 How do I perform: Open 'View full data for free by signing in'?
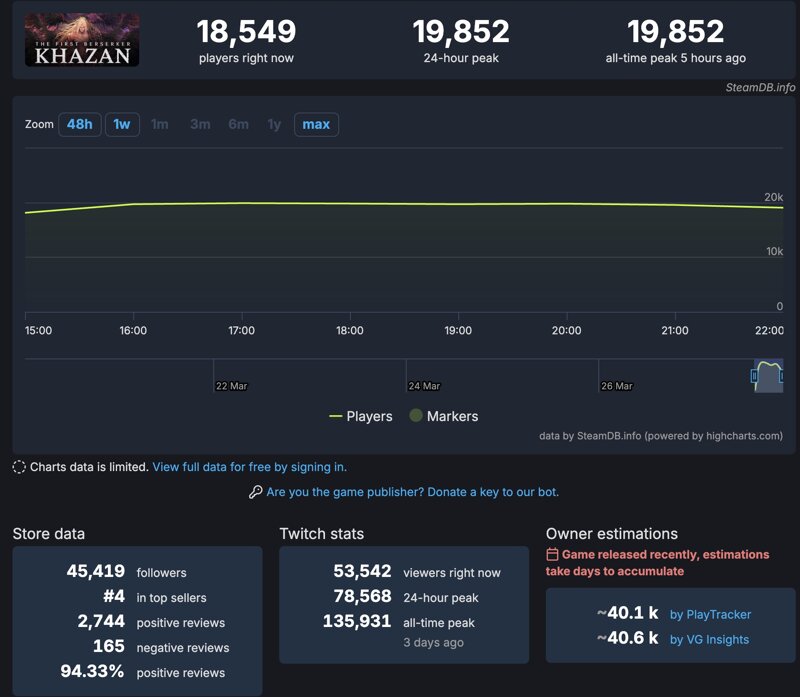(x=249, y=467)
